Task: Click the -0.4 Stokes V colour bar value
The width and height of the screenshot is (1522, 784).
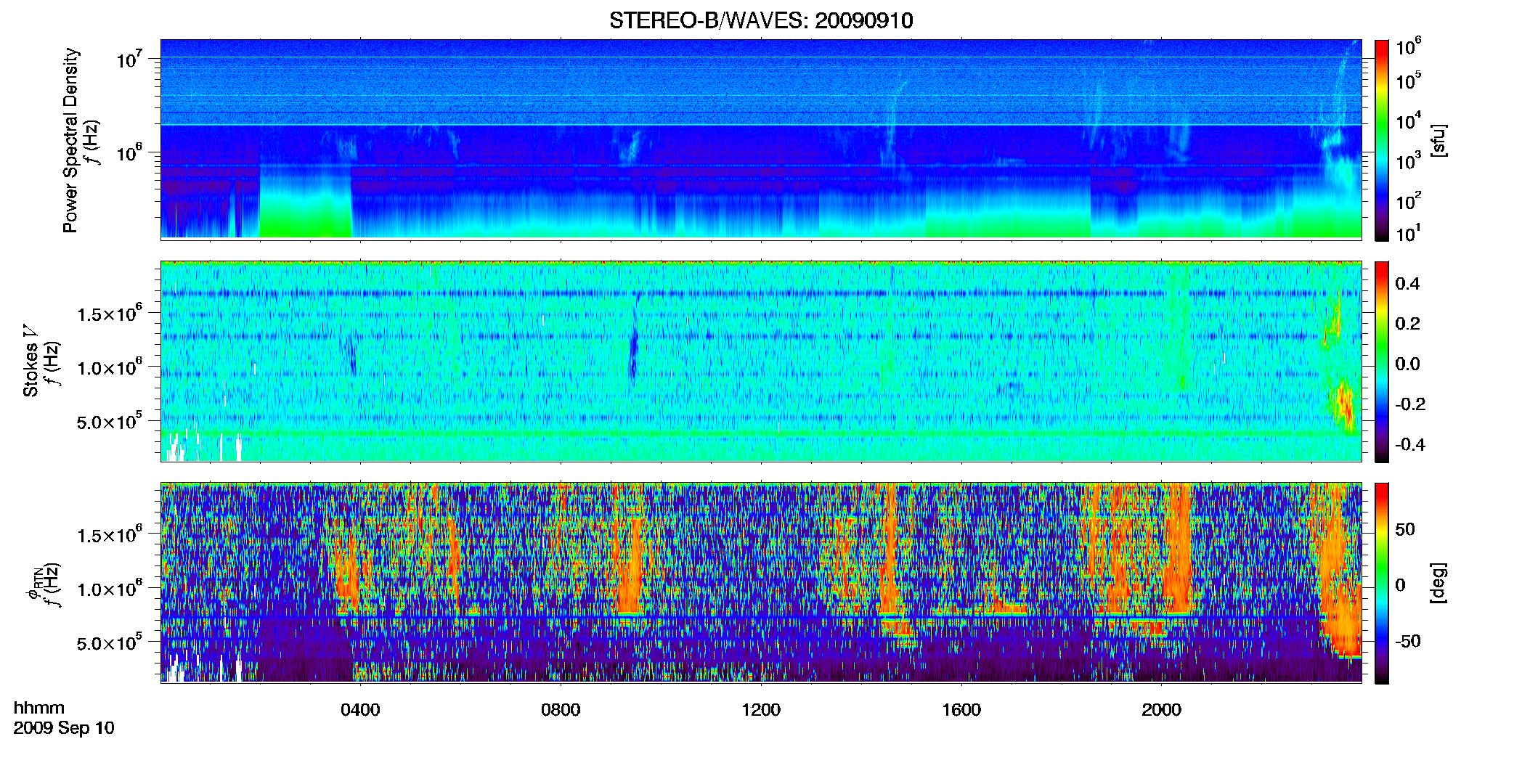Action: 1410,445
